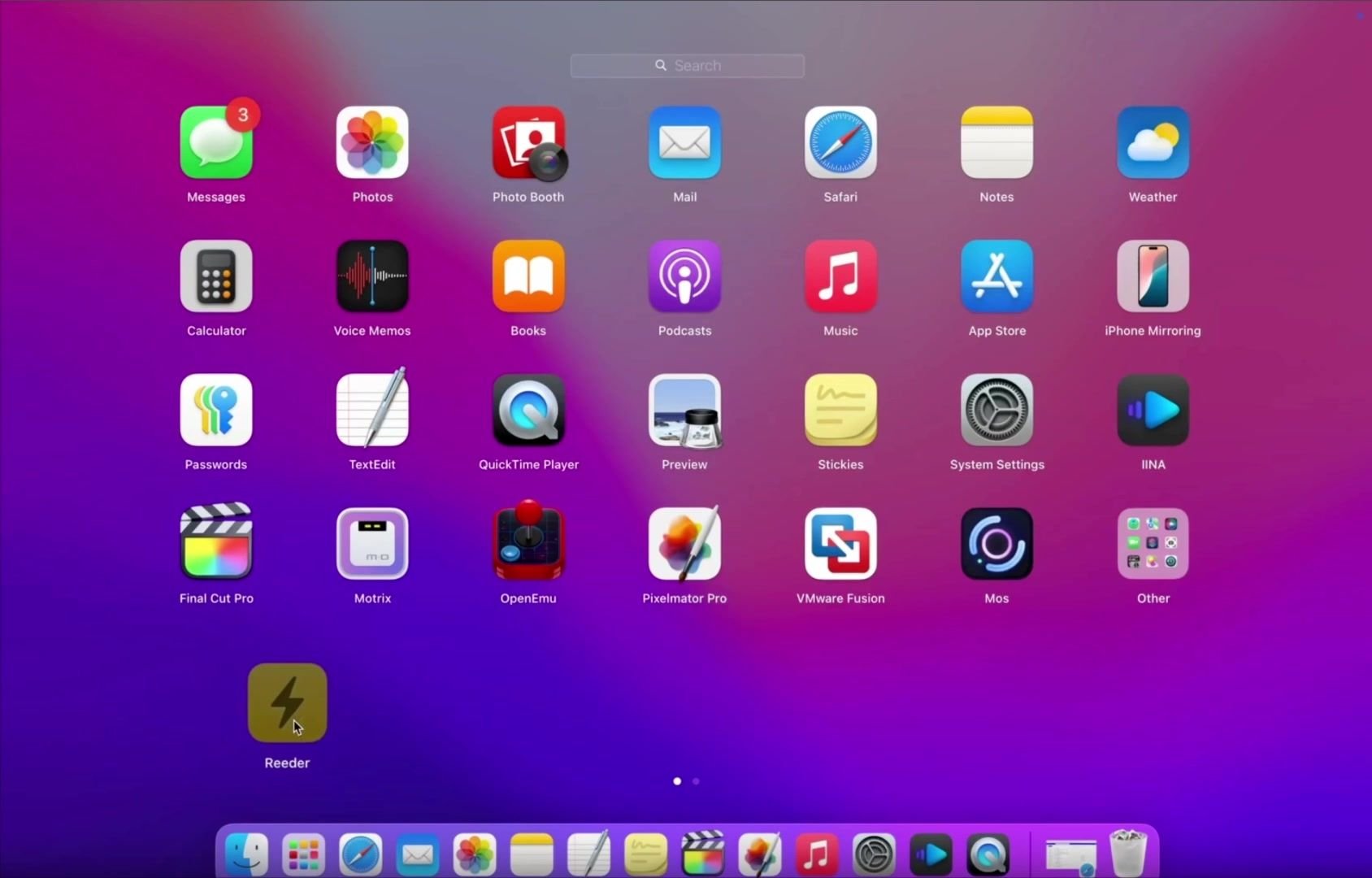Open Stickies in the Launchpad grid
Image resolution: width=1372 pixels, height=878 pixels.
[840, 410]
